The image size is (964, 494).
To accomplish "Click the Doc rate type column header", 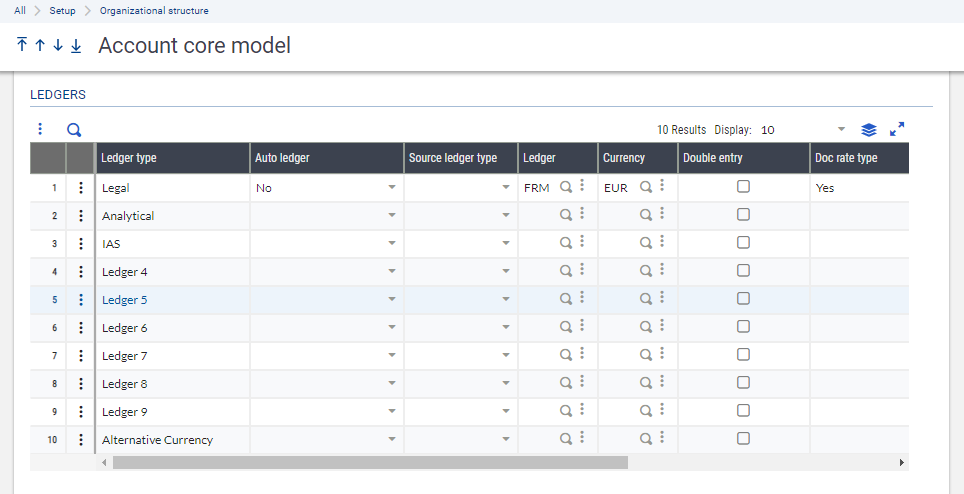I will coord(859,158).
